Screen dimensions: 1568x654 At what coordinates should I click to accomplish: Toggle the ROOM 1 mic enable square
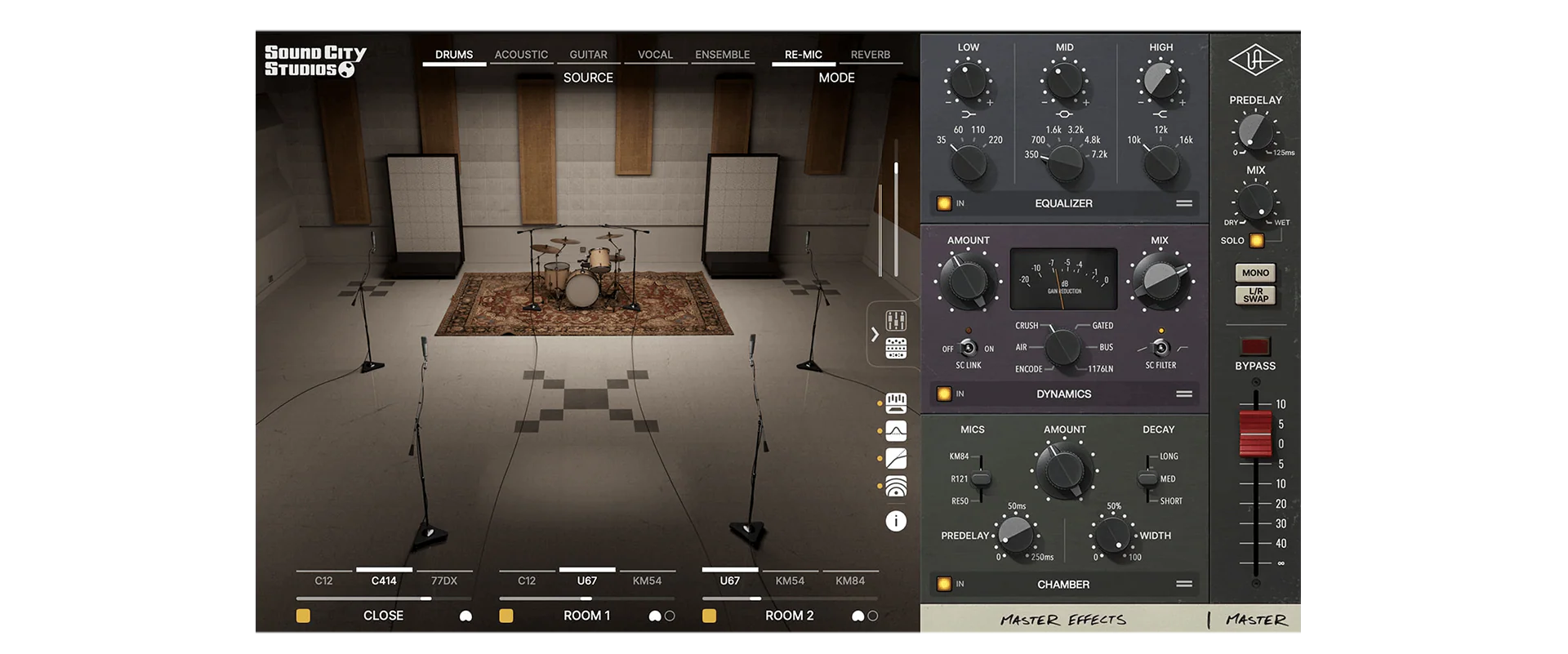[506, 616]
